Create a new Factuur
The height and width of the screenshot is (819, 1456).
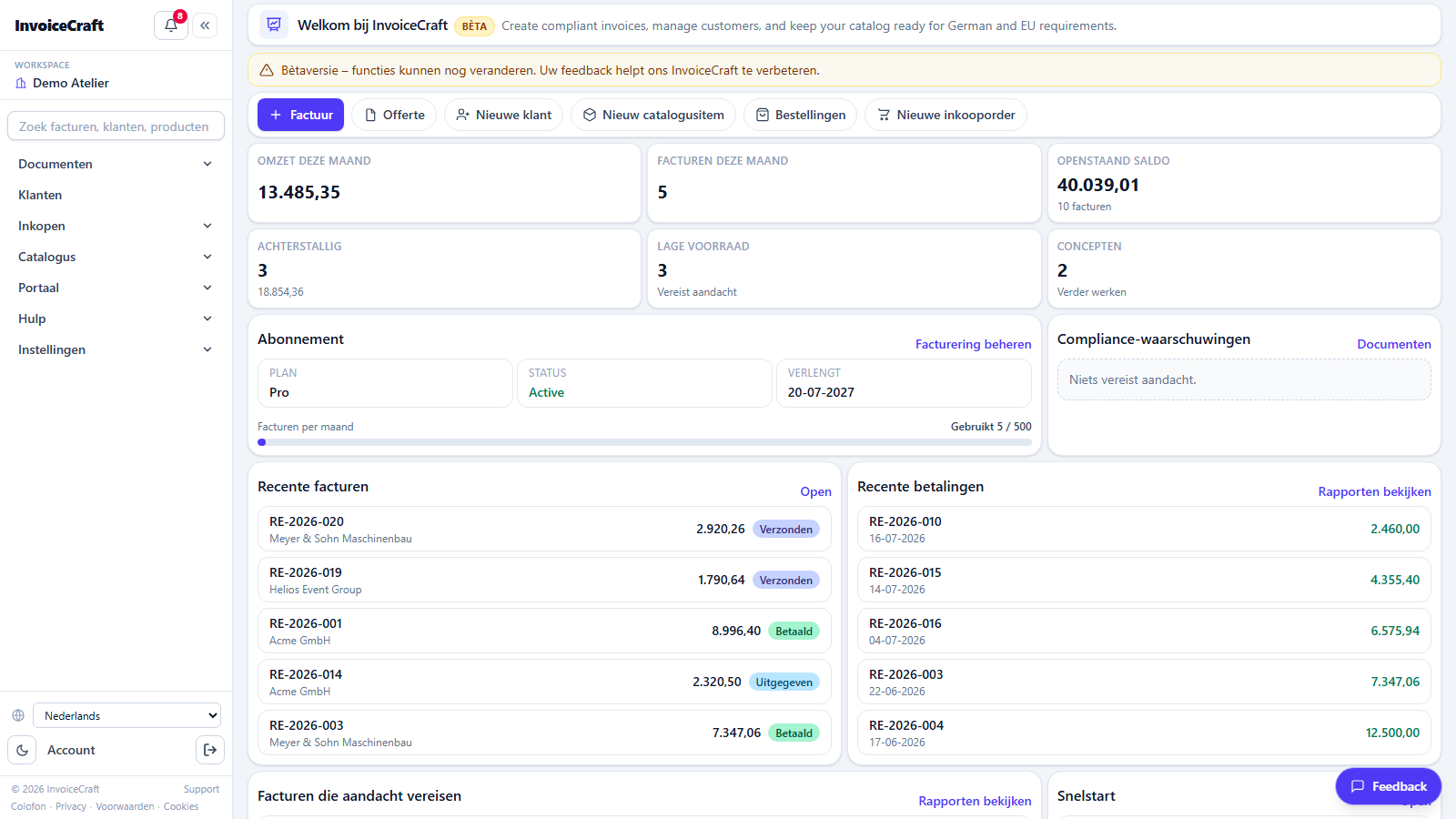(300, 115)
